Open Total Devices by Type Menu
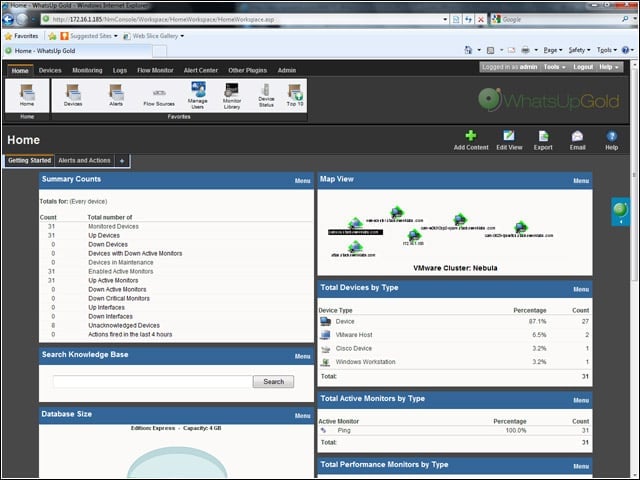This screenshot has height=480, width=640. [581, 289]
